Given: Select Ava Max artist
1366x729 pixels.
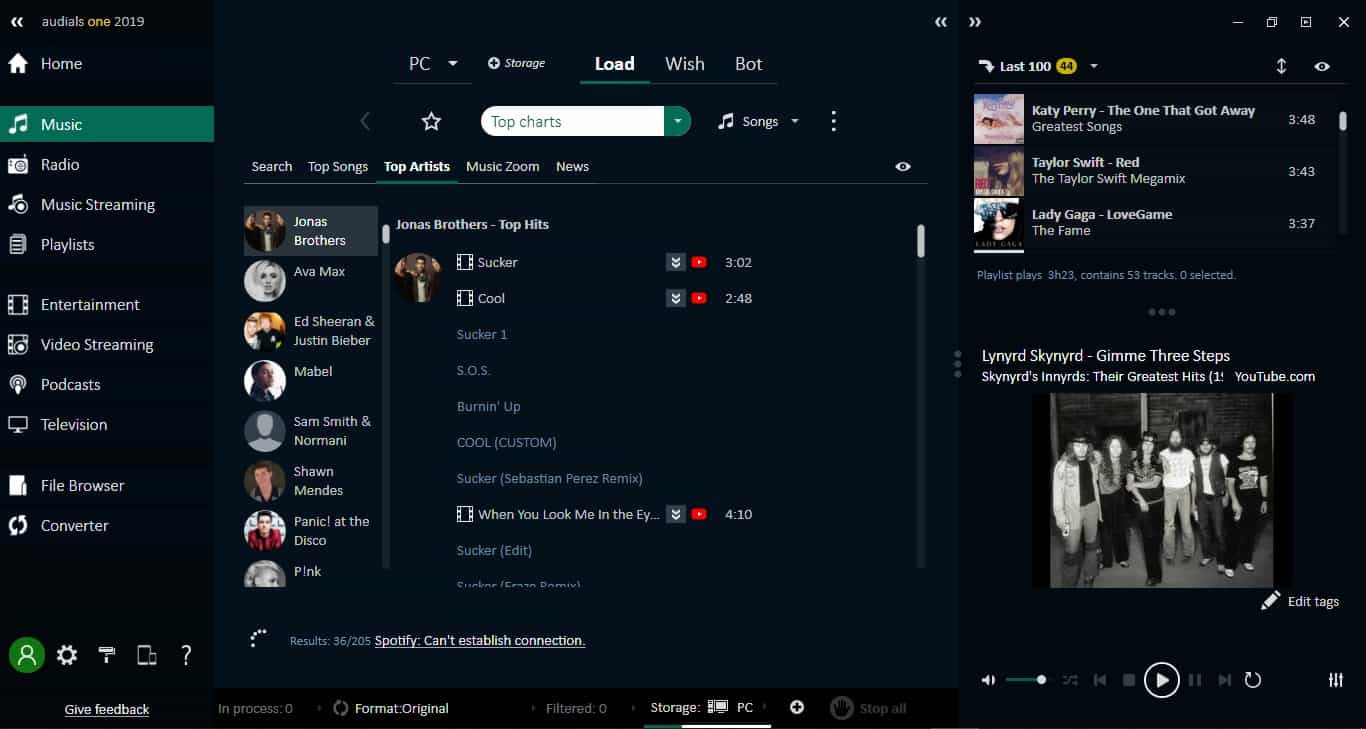Looking at the screenshot, I should coord(311,281).
